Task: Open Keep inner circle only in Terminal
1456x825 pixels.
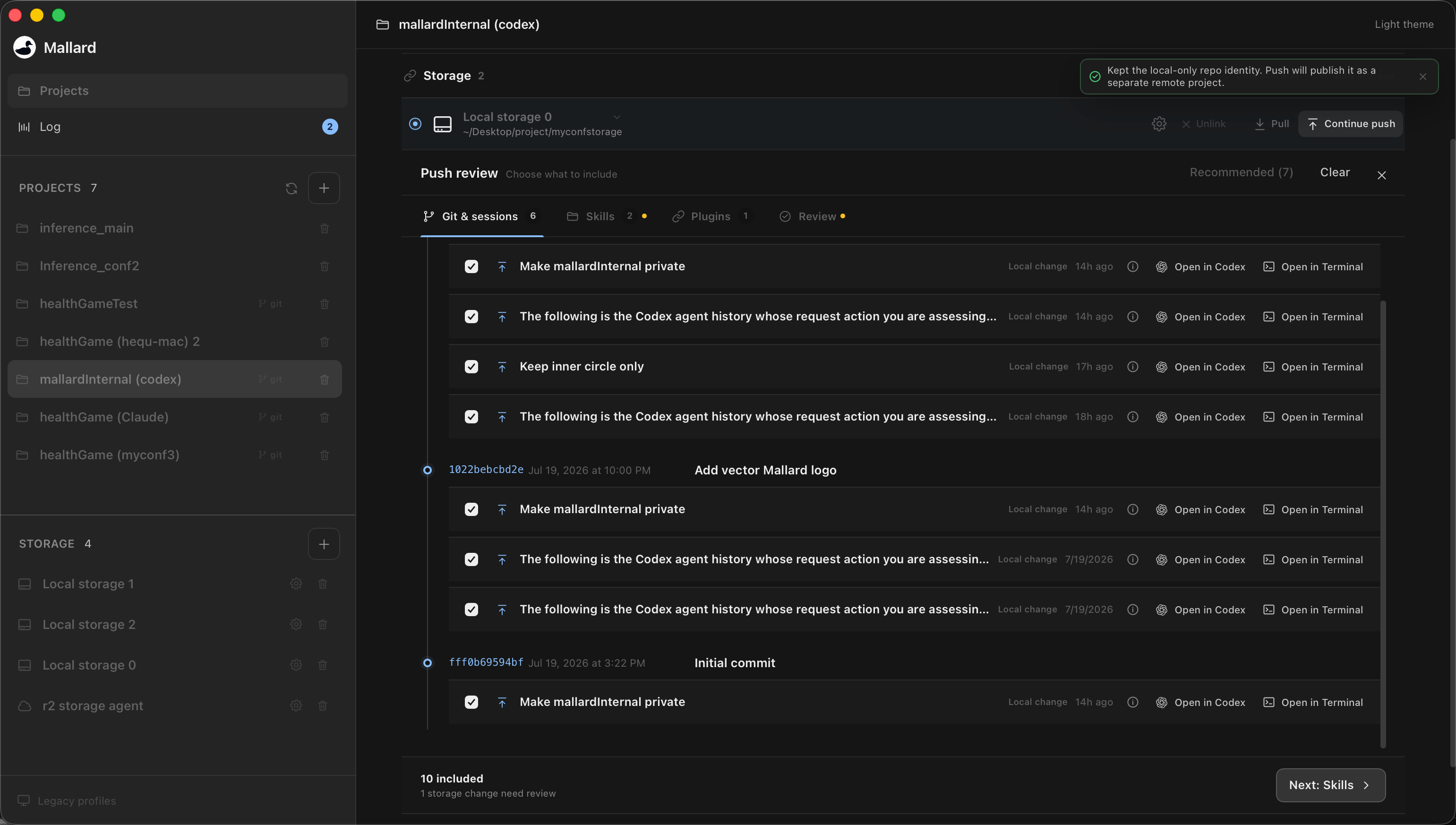Action: (1313, 367)
